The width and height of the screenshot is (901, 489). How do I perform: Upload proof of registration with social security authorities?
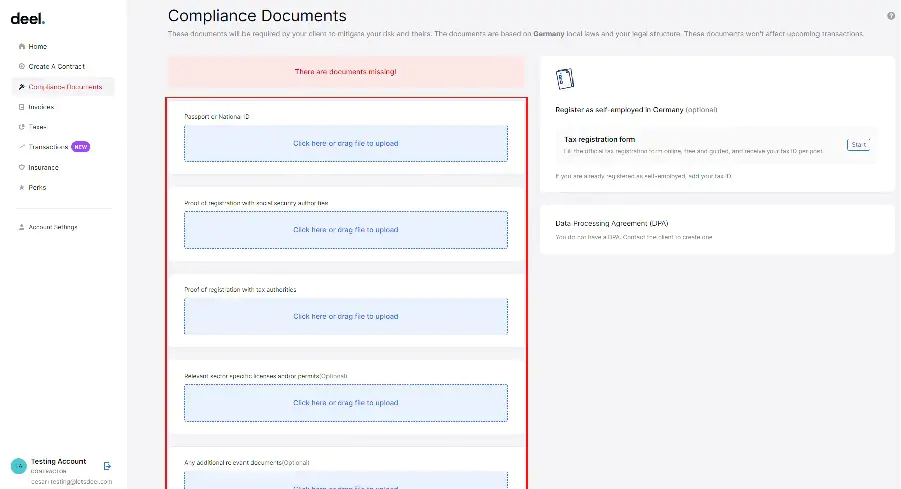pyautogui.click(x=346, y=230)
